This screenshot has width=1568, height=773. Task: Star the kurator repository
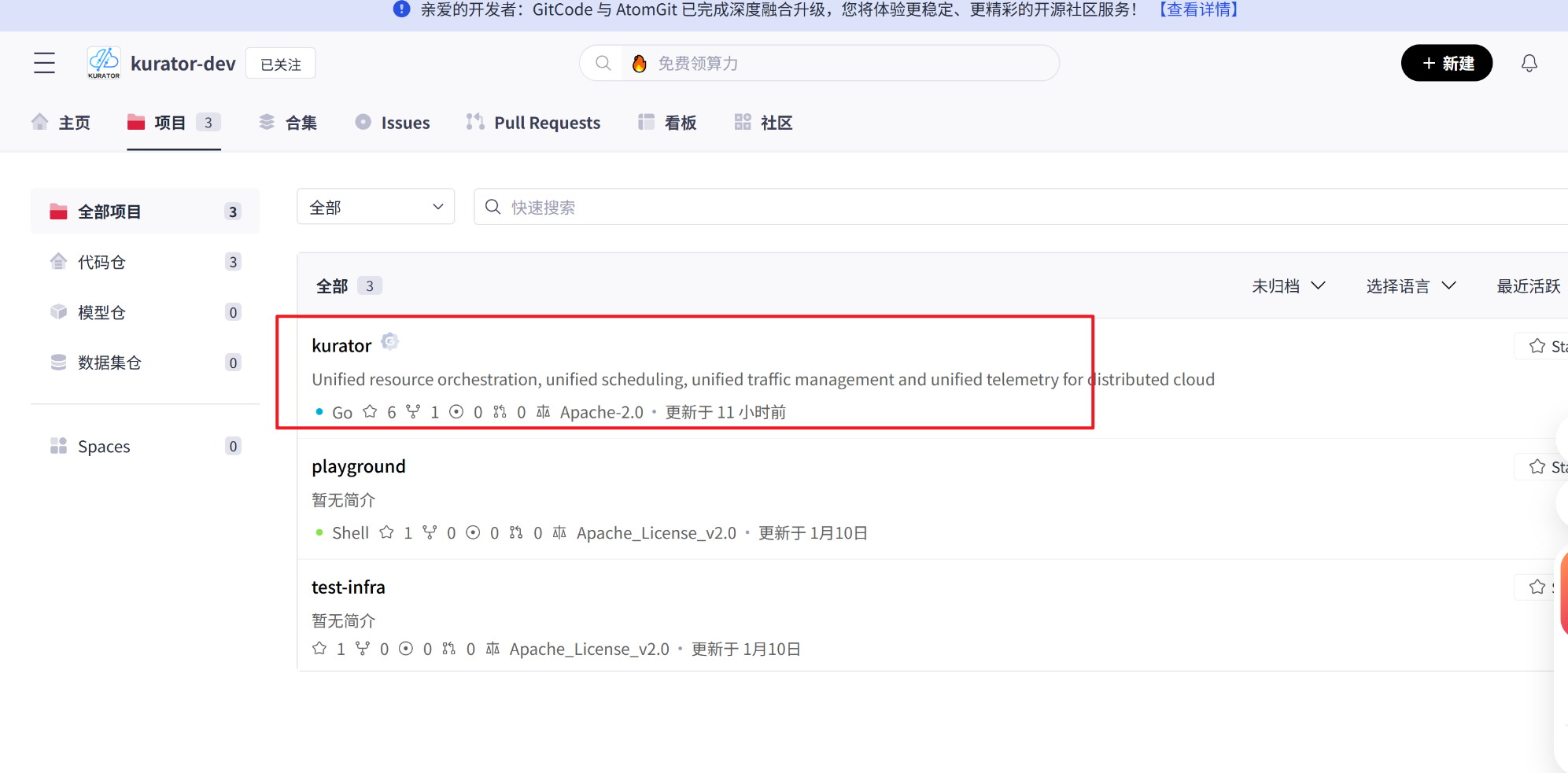coord(1543,346)
